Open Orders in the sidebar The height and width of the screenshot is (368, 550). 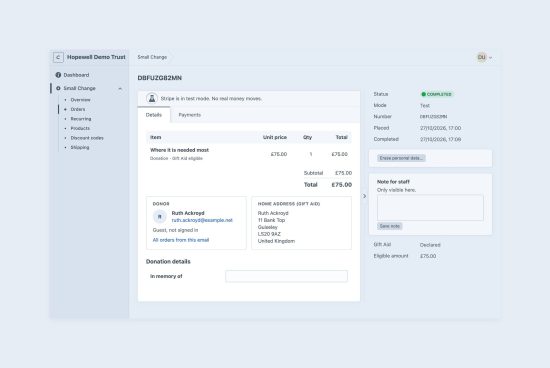click(78, 109)
